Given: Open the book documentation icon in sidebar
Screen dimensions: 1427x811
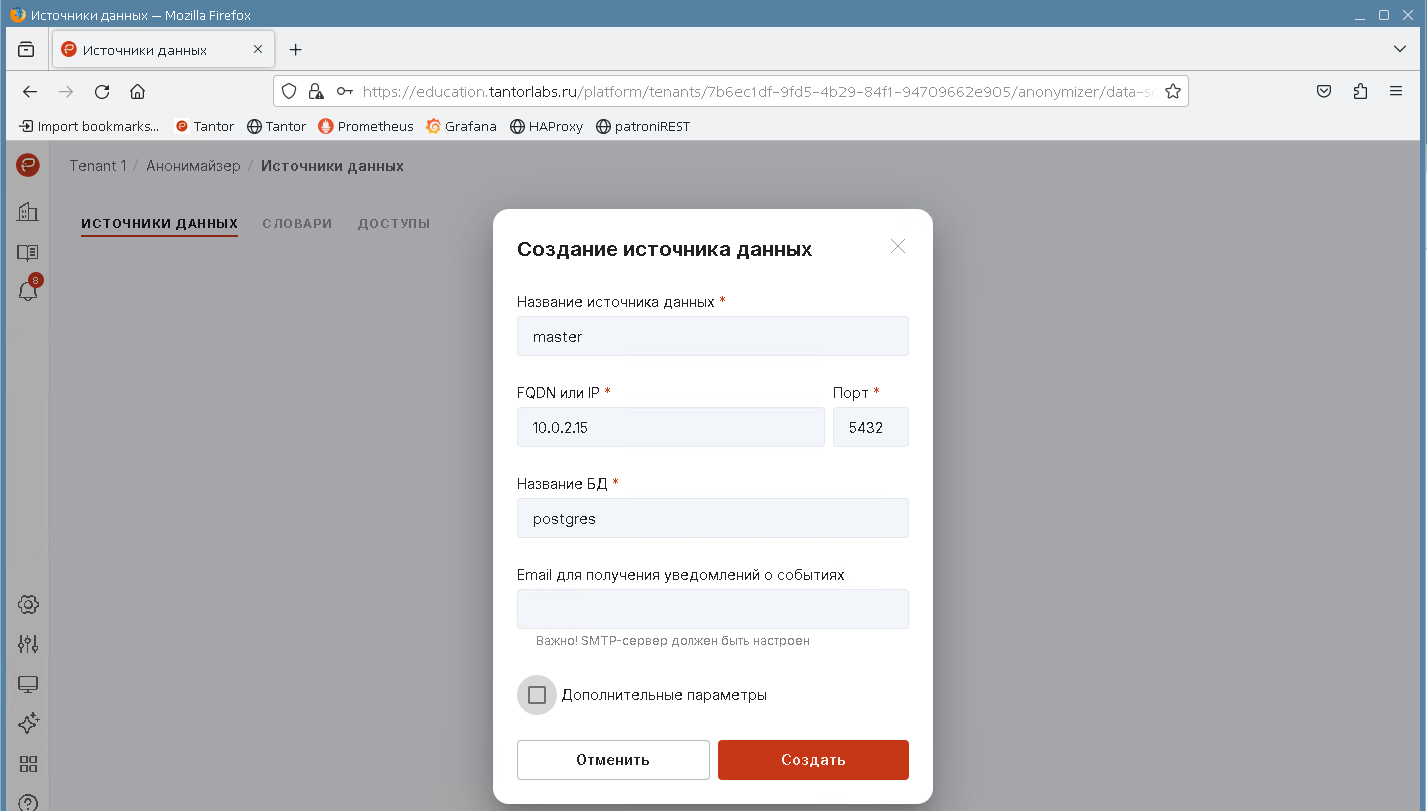Looking at the screenshot, I should coord(28,252).
